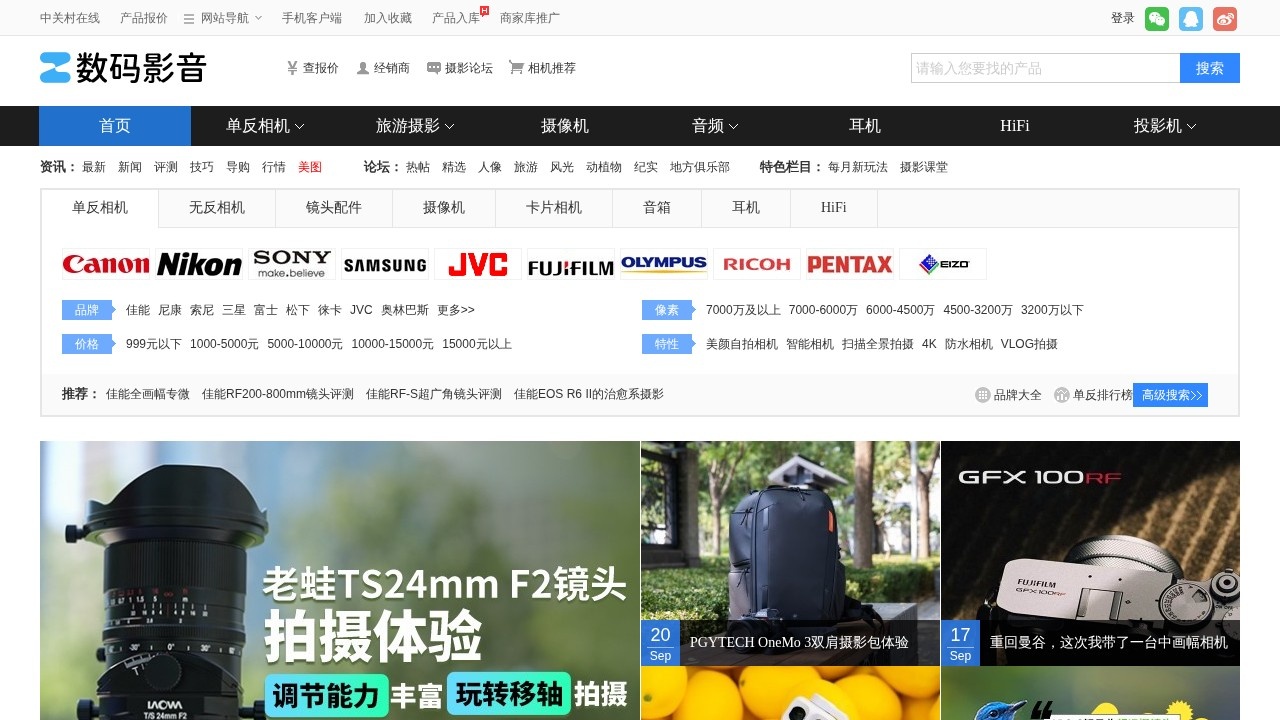The width and height of the screenshot is (1280, 720).
Task: Select the JVC brand logo
Action: [x=478, y=264]
